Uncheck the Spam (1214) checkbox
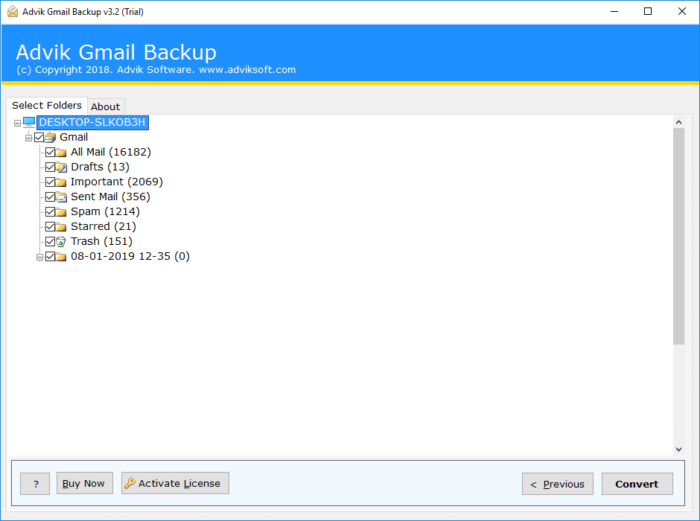Viewport: 700px width, 521px height. point(50,212)
